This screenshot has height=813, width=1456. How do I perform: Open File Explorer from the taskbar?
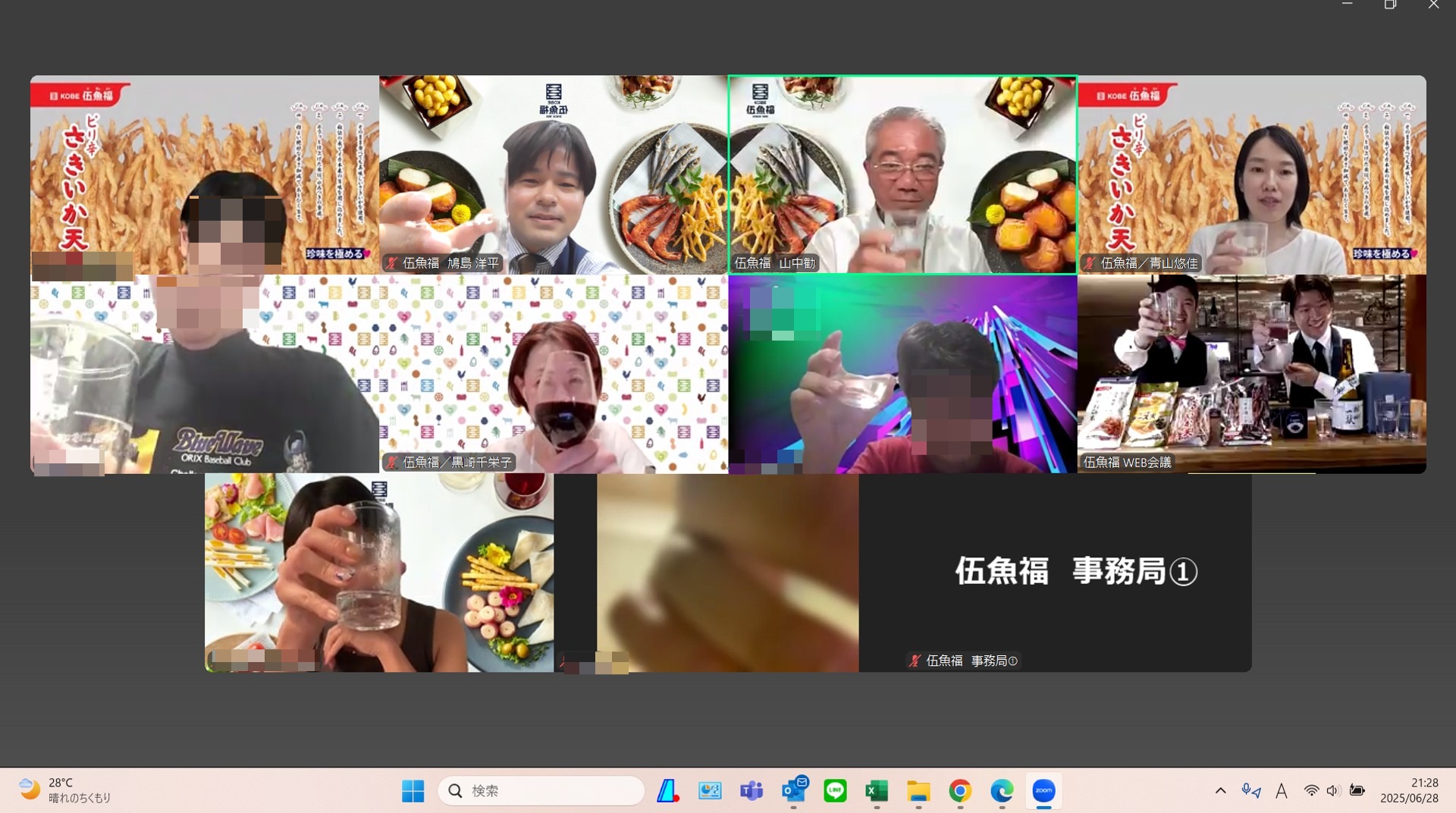pyautogui.click(x=918, y=791)
